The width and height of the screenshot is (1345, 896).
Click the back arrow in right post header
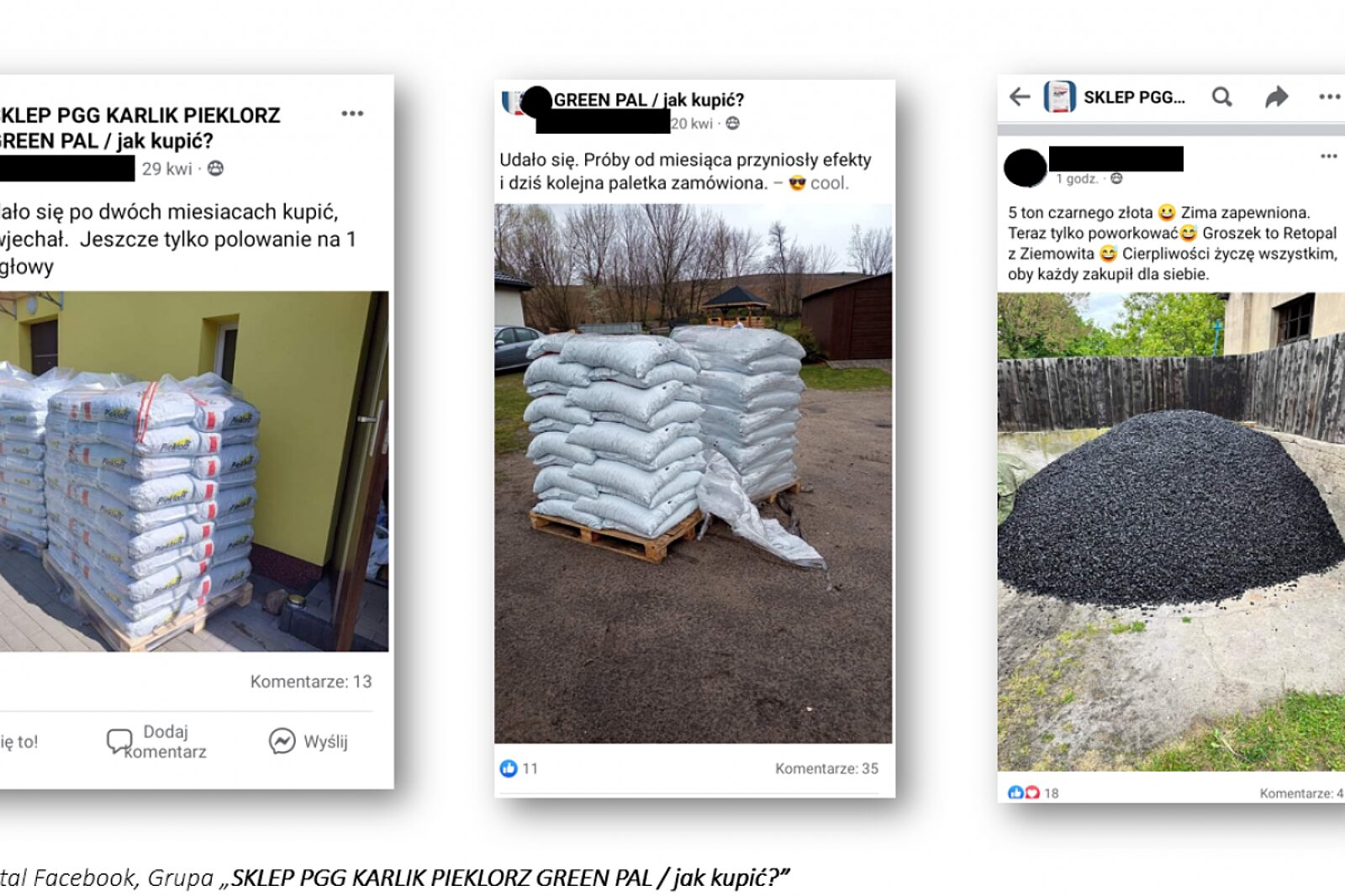click(x=1020, y=97)
